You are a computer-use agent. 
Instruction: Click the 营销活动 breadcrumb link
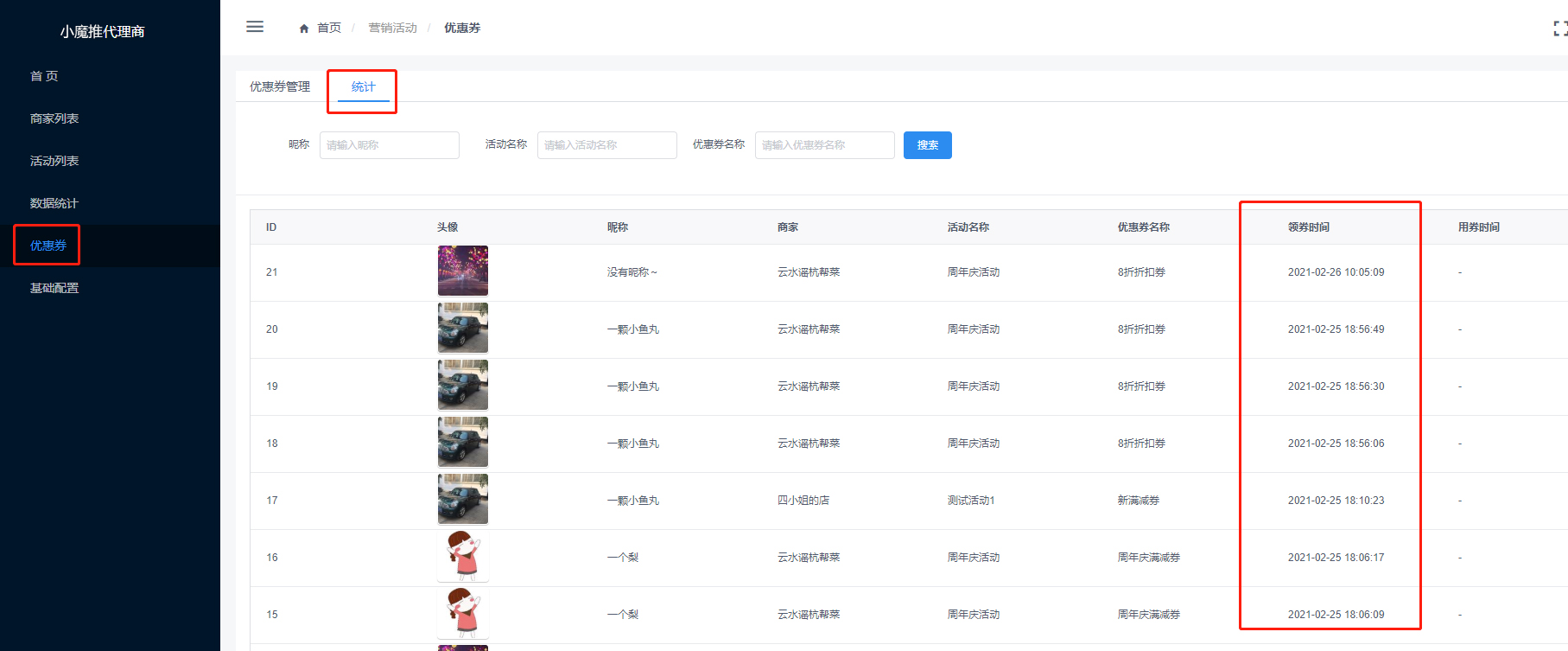392,29
